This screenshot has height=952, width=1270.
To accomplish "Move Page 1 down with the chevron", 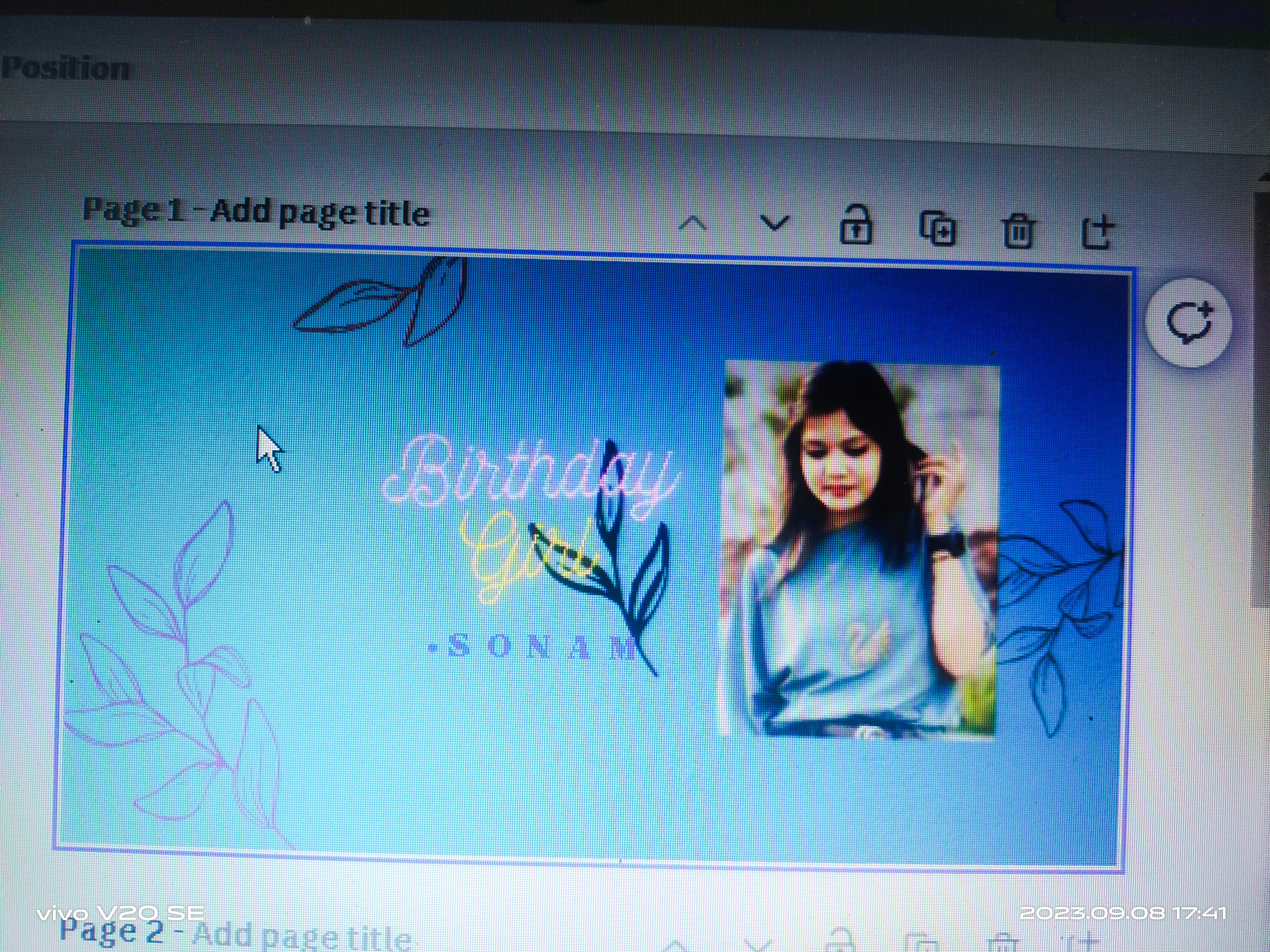I will [x=774, y=223].
